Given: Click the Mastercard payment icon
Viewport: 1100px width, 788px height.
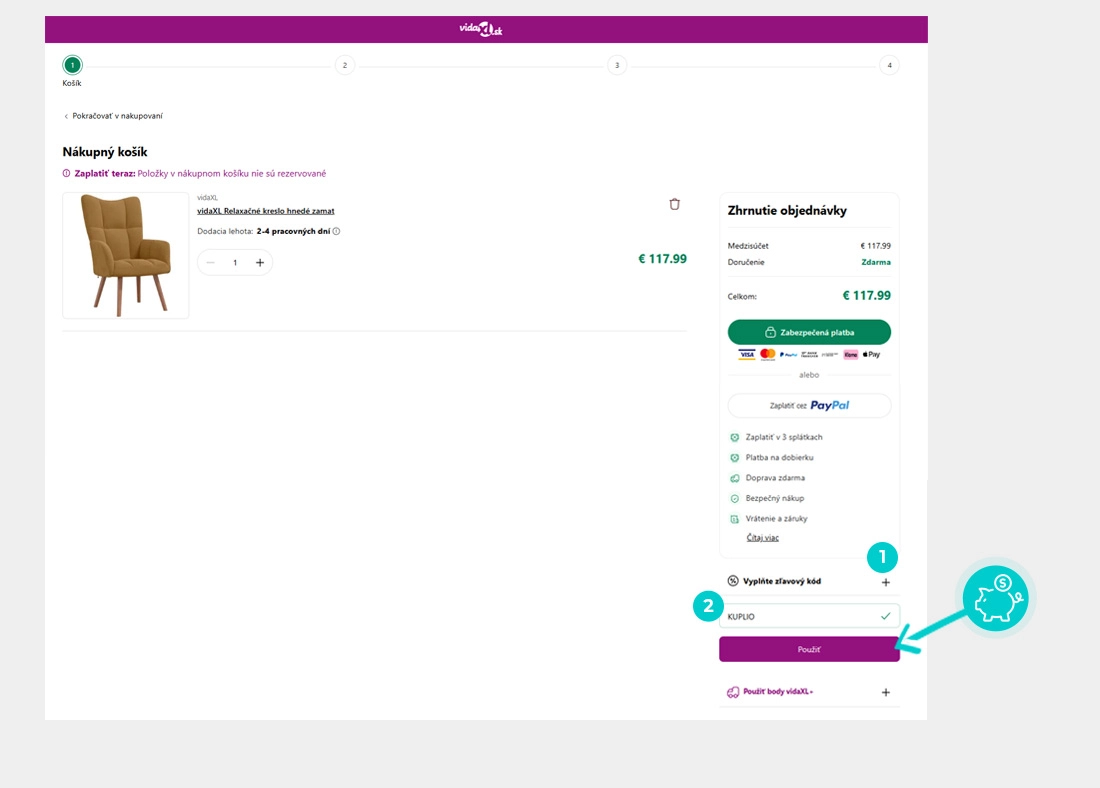Looking at the screenshot, I should 767,354.
